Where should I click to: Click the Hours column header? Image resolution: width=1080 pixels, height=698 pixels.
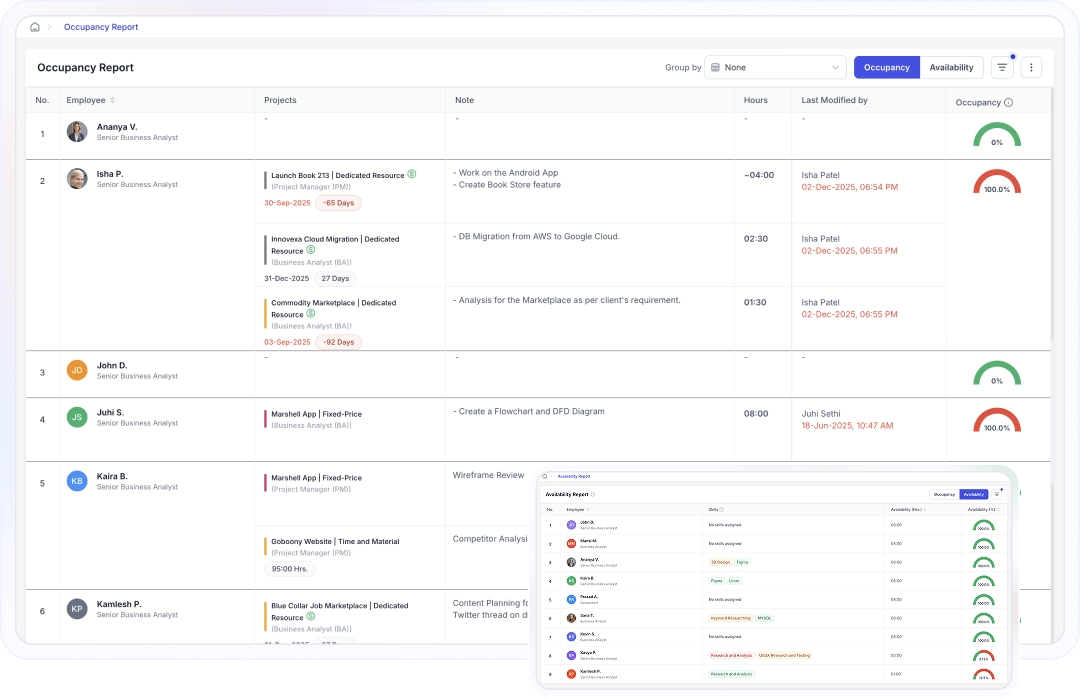coord(756,100)
